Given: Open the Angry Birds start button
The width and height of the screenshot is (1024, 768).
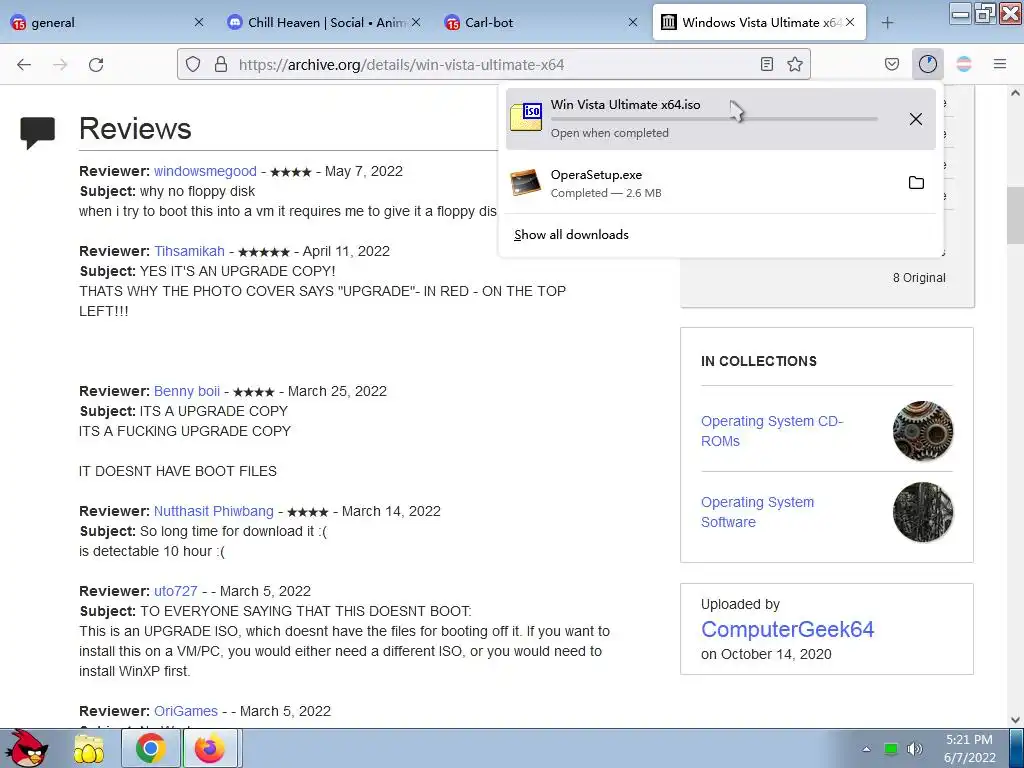Looking at the screenshot, I should (x=25, y=748).
